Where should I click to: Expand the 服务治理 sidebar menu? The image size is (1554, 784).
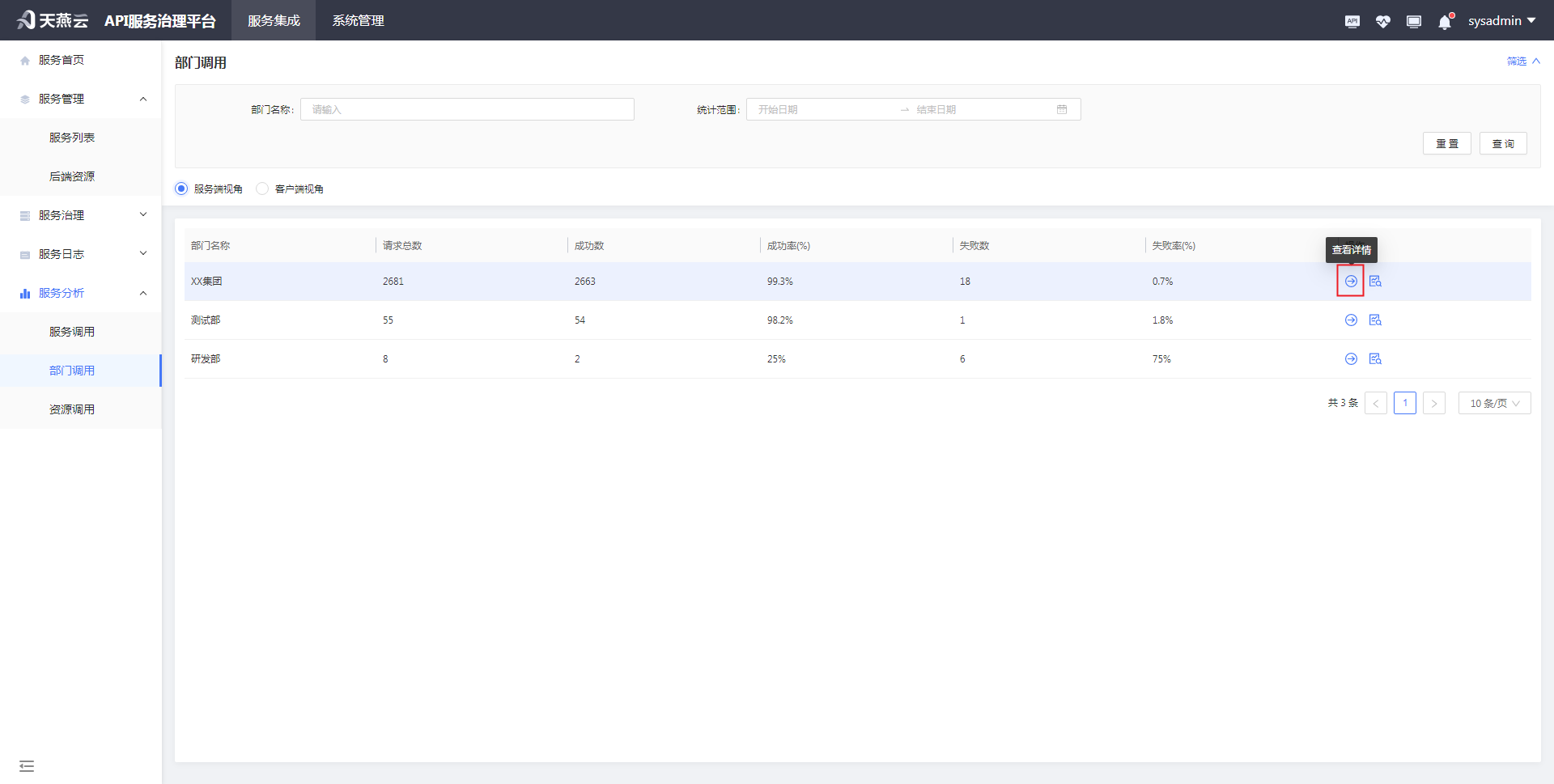click(x=81, y=215)
